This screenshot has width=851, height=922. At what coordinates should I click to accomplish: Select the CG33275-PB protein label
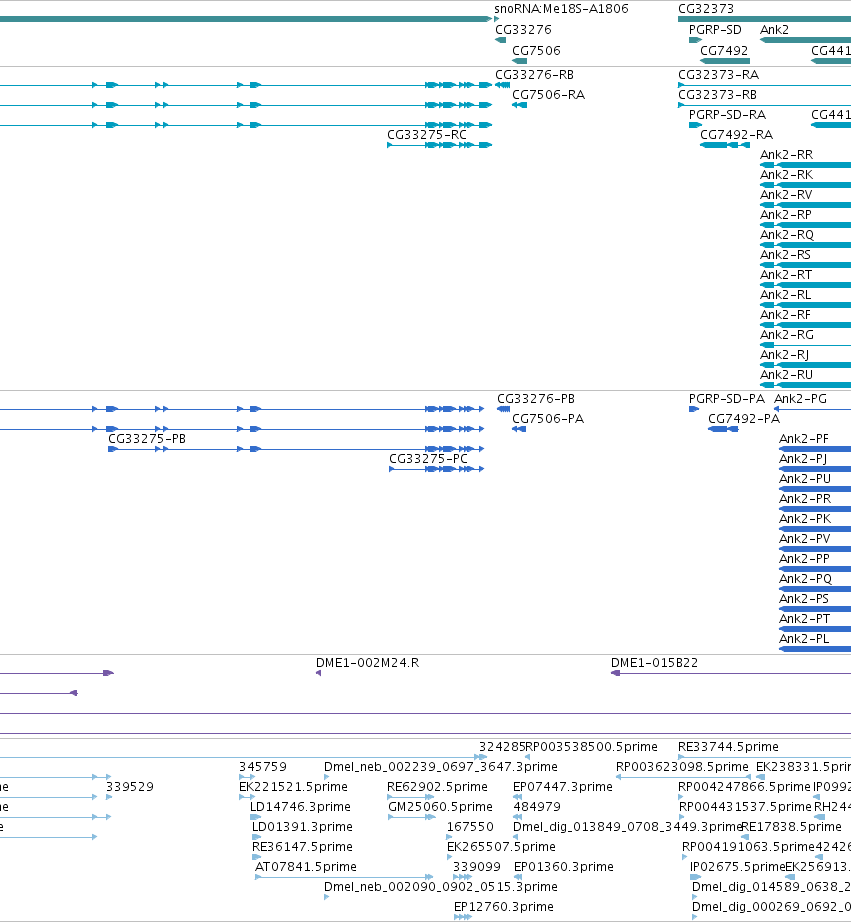pos(147,439)
